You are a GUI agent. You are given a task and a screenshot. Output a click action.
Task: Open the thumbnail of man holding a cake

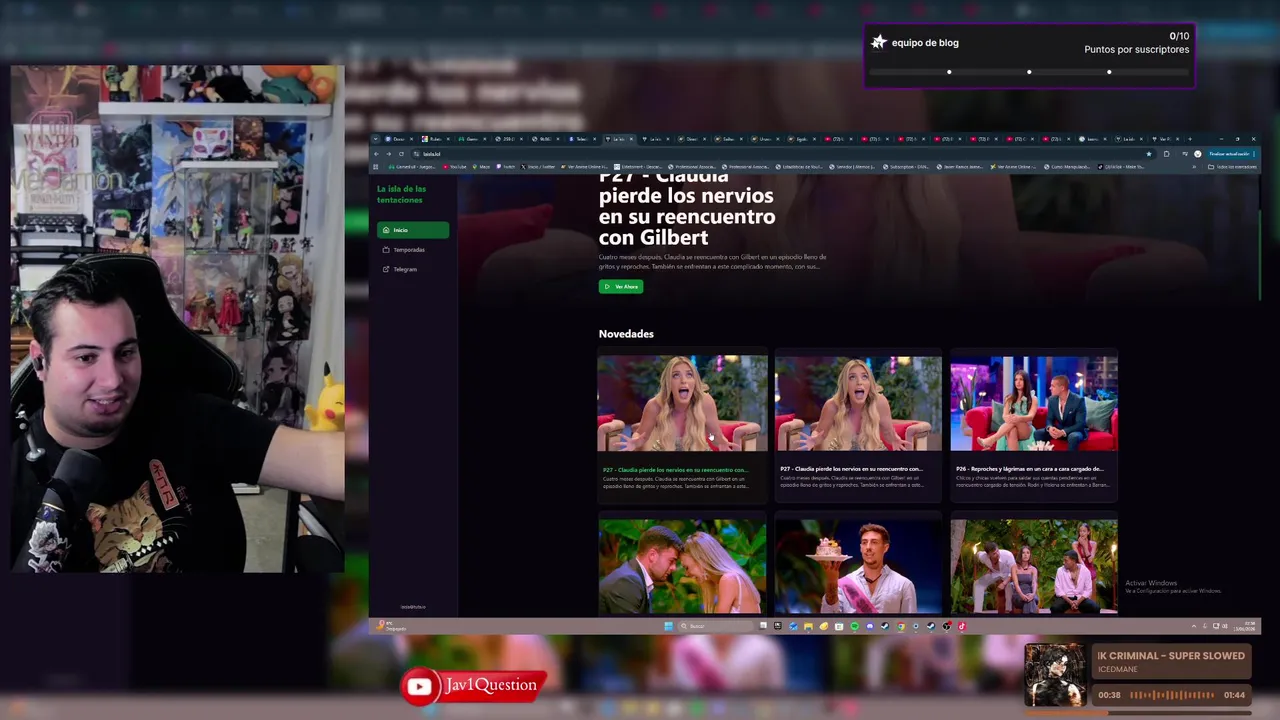(858, 565)
